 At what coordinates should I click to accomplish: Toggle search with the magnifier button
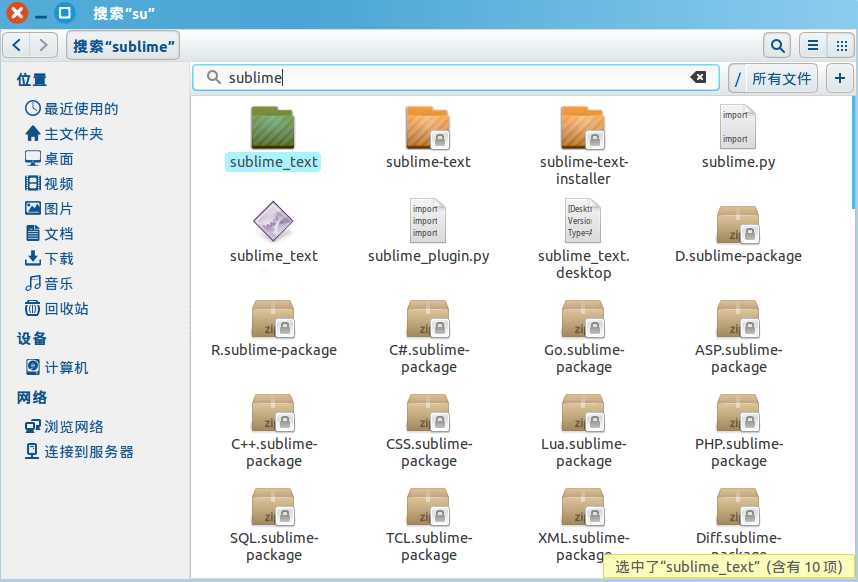click(x=777, y=45)
